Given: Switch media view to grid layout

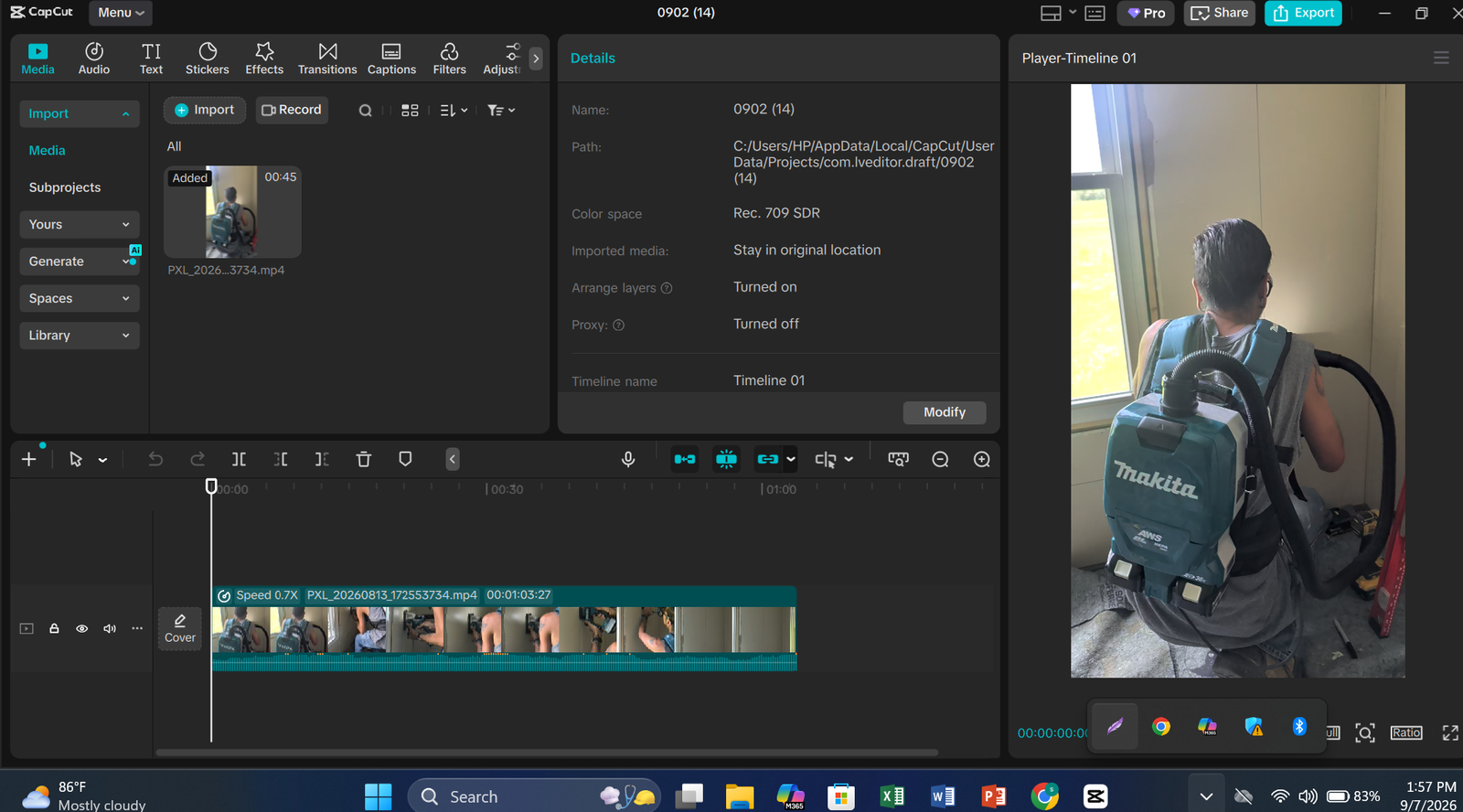Looking at the screenshot, I should (x=410, y=111).
